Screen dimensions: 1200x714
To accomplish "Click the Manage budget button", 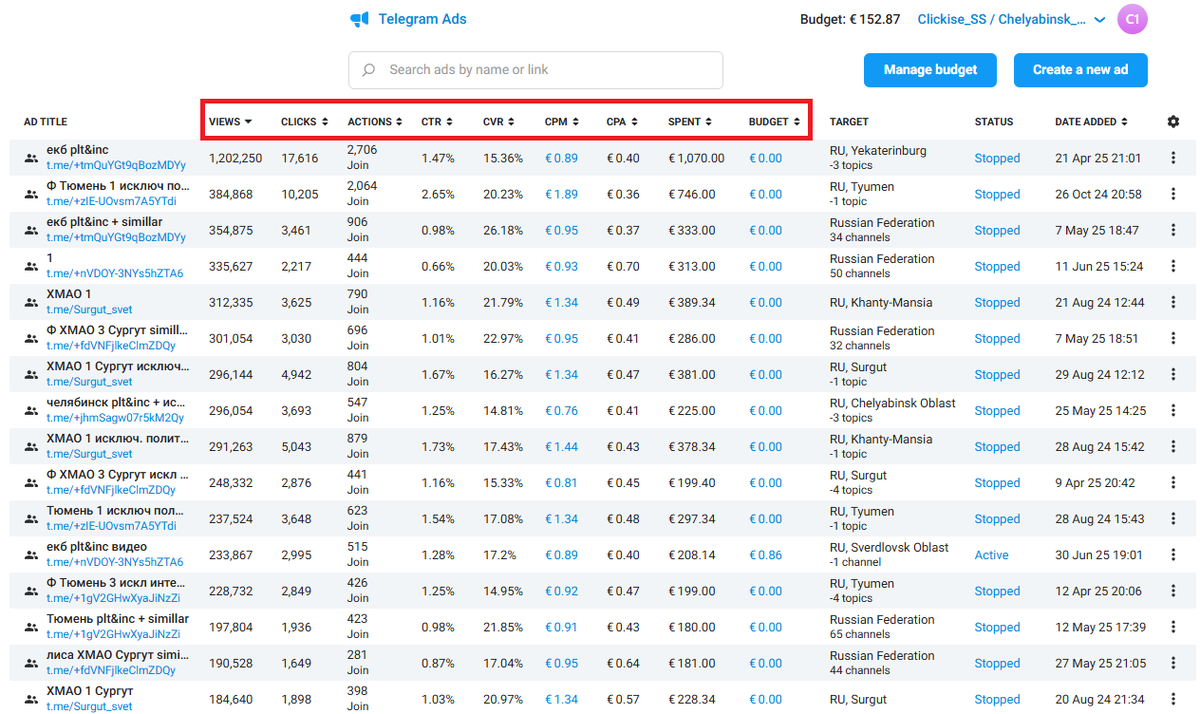I will click(x=930, y=70).
